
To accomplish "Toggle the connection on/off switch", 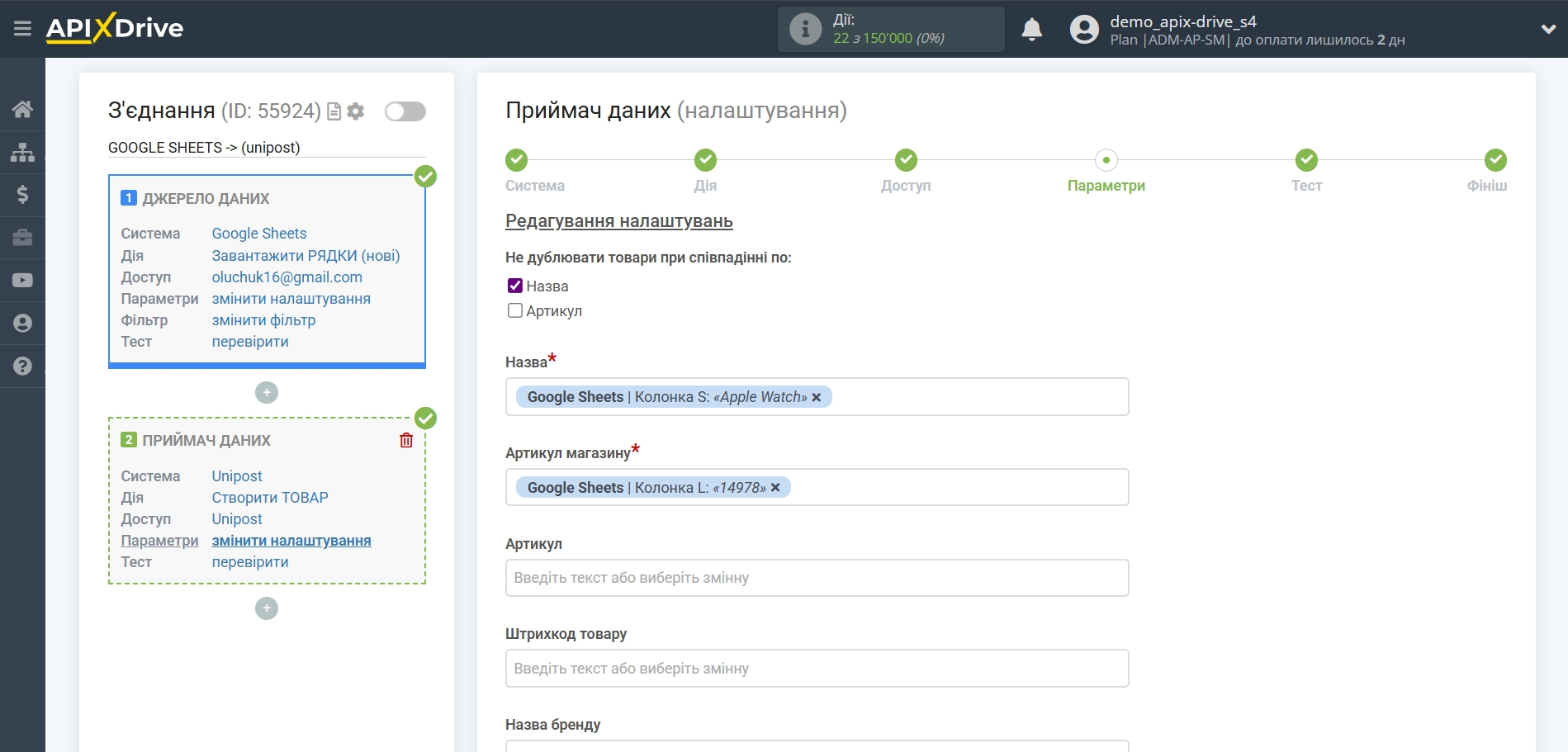I will (x=405, y=111).
